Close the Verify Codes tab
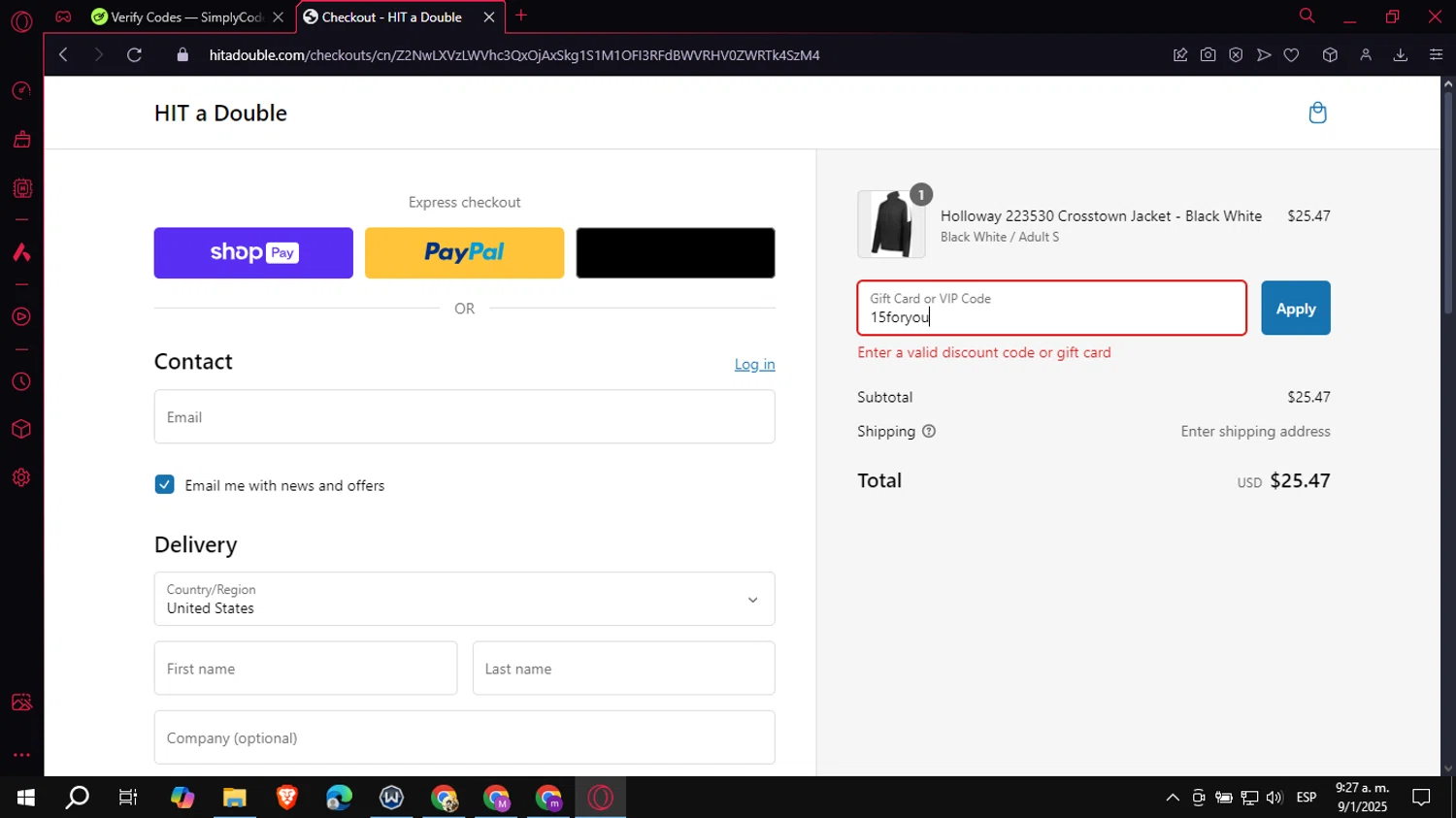Viewport: 1456px width, 818px height. (279, 17)
